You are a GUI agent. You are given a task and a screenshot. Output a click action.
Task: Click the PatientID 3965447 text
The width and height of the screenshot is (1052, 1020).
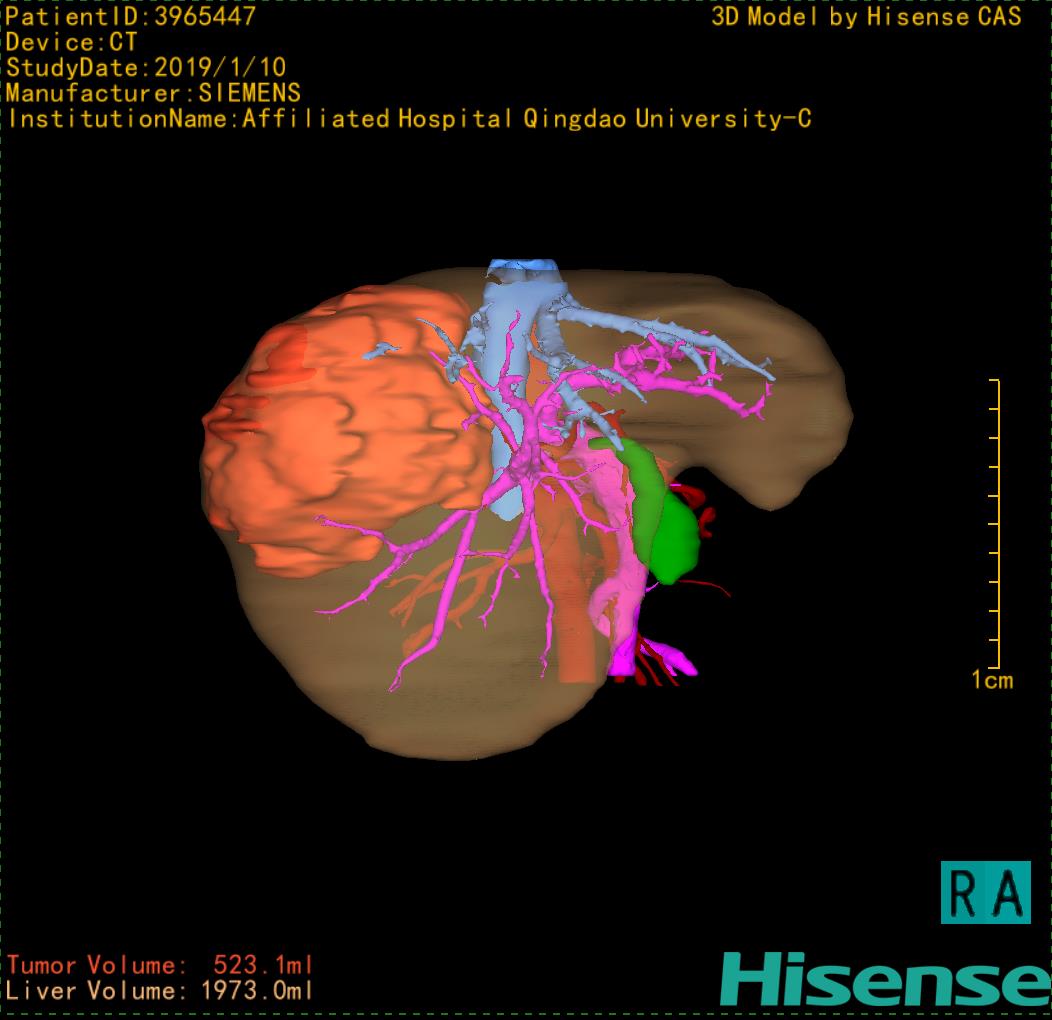(131, 16)
